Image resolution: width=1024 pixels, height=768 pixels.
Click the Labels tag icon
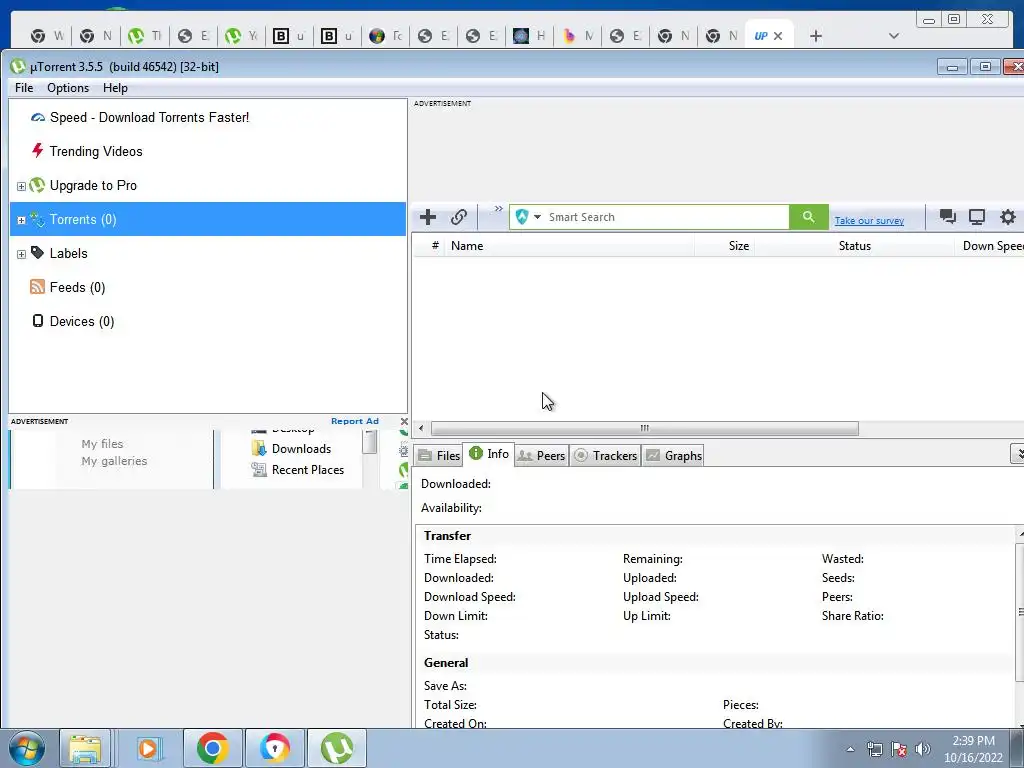(x=38, y=253)
